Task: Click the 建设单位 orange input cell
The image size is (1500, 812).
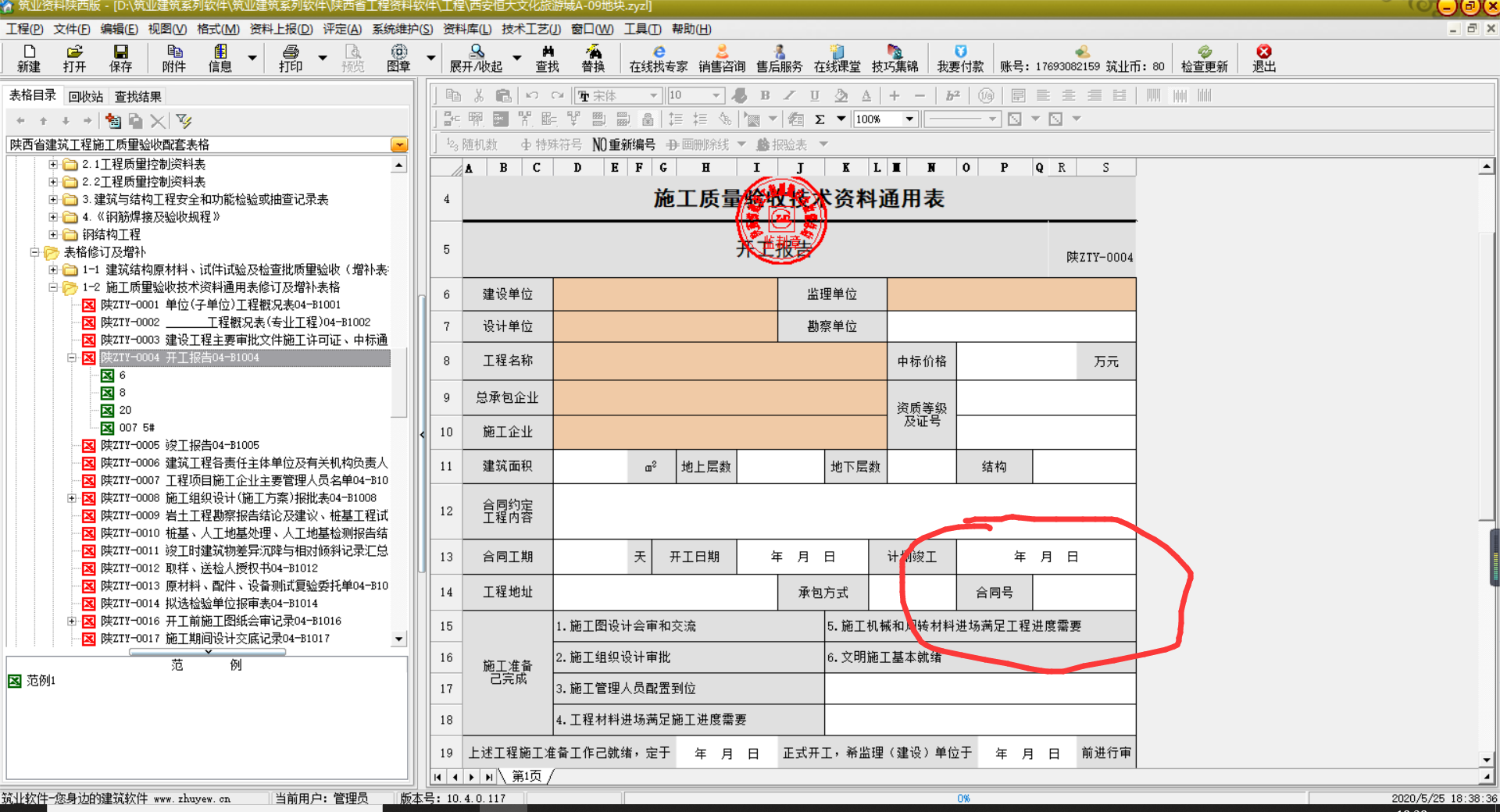Action: (x=665, y=294)
